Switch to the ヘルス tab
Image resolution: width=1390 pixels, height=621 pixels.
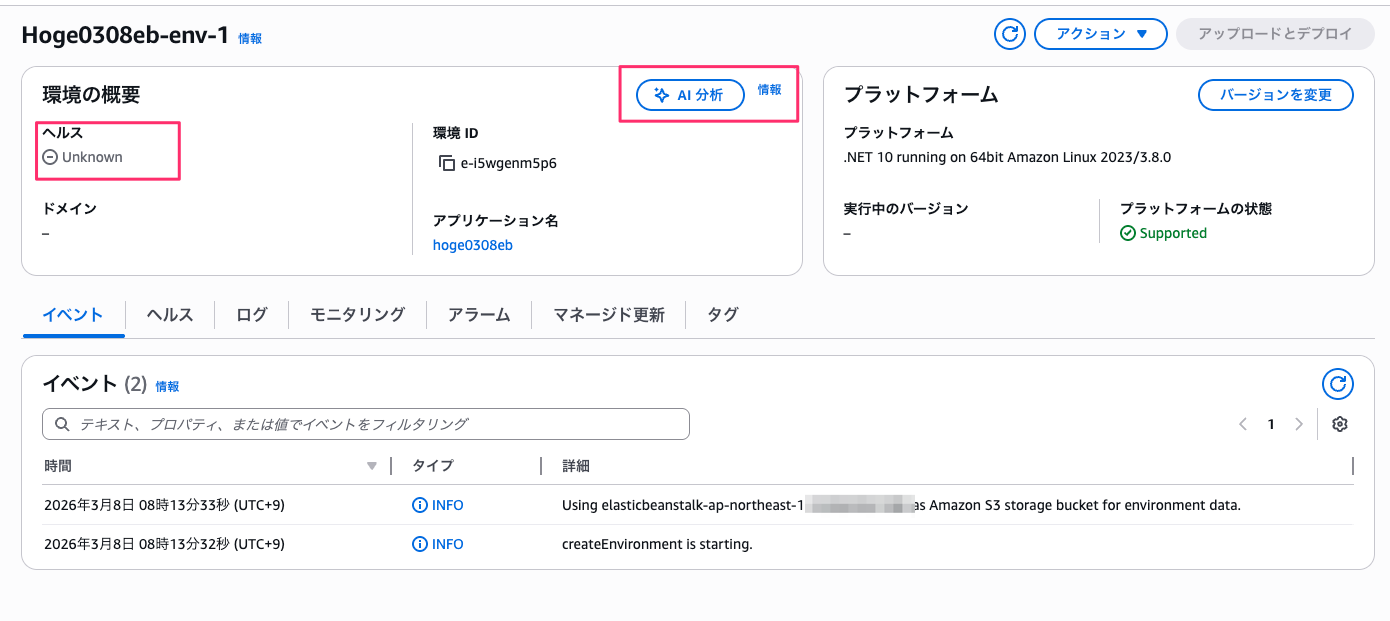point(169,314)
